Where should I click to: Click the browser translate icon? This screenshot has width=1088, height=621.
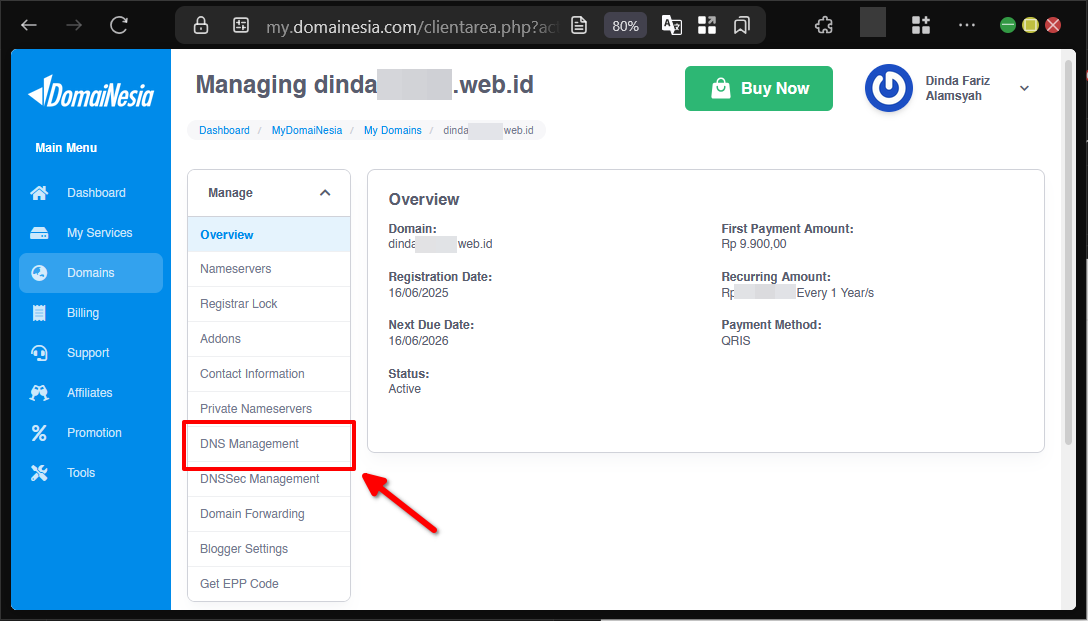pyautogui.click(x=671, y=26)
